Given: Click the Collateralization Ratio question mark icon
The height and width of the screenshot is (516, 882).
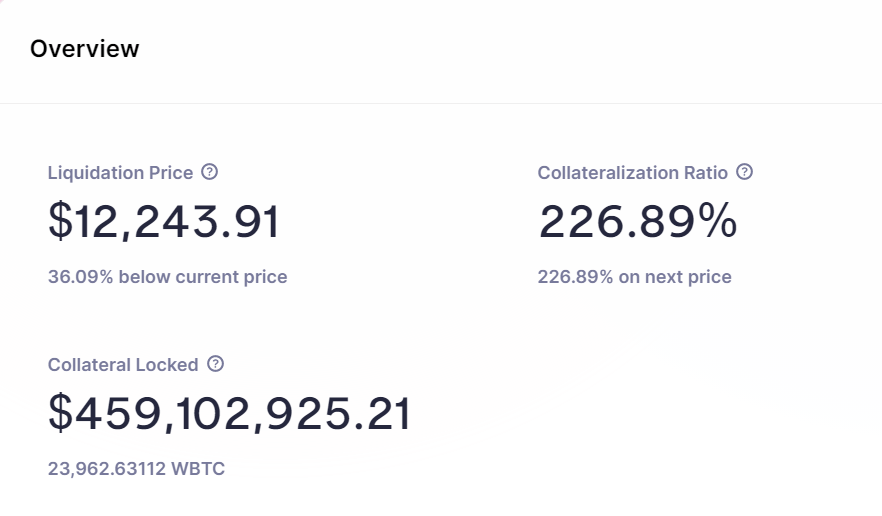Looking at the screenshot, I should (x=744, y=172).
